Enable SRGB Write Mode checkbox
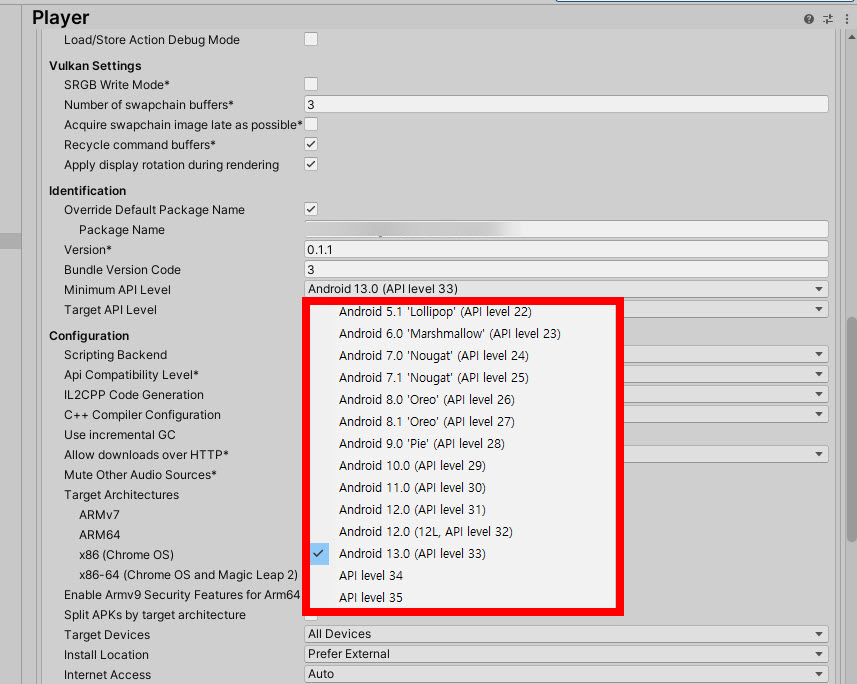The image size is (857, 684). pyautogui.click(x=311, y=84)
